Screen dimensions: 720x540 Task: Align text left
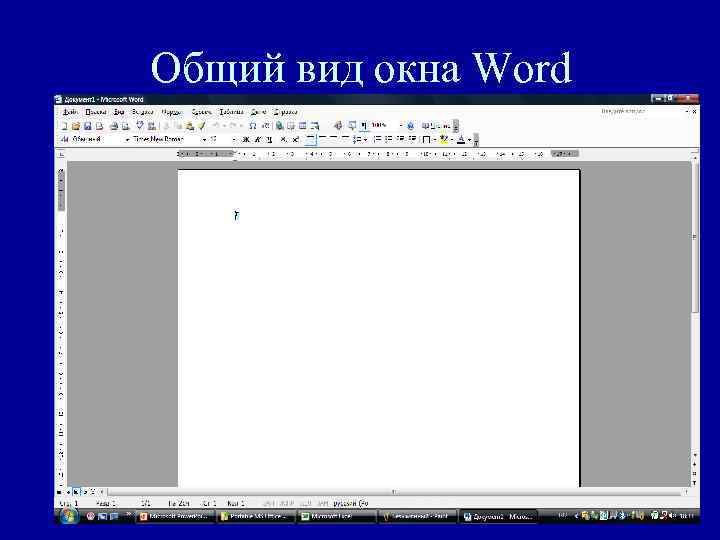(x=311, y=139)
